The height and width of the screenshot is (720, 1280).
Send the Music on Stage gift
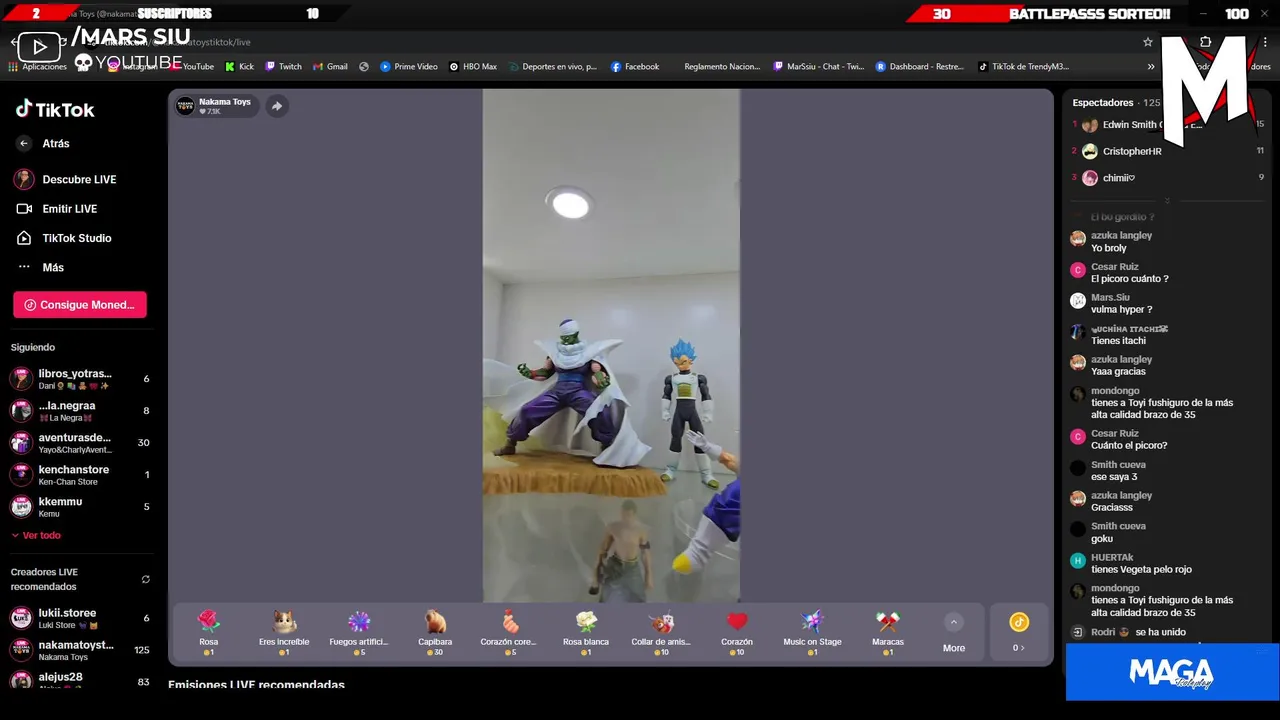[812, 633]
